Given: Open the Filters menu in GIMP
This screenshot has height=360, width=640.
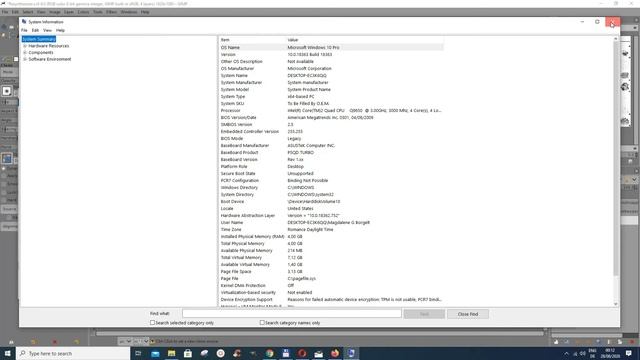Looking at the screenshot, I should [111, 12].
